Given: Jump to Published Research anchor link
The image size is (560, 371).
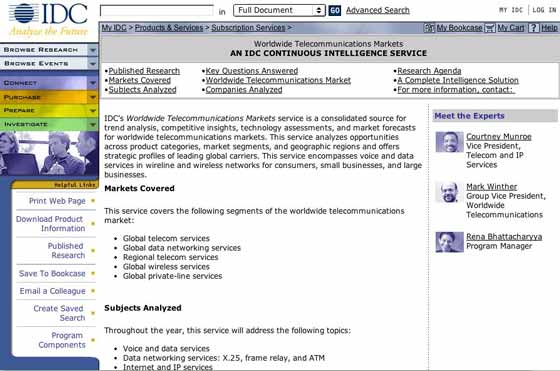Looking at the screenshot, I should point(144,71).
